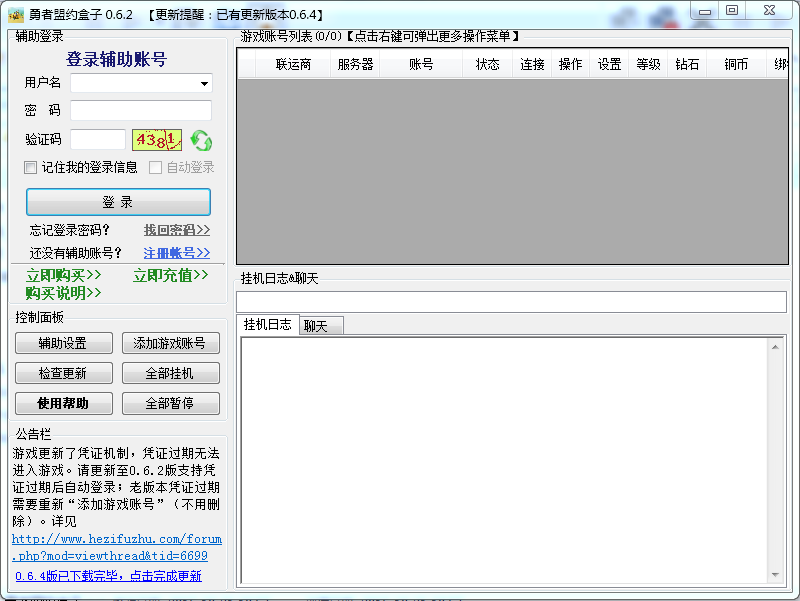
Task: Click 0.6.4版已下载完毕 to finish update
Action: (x=113, y=575)
